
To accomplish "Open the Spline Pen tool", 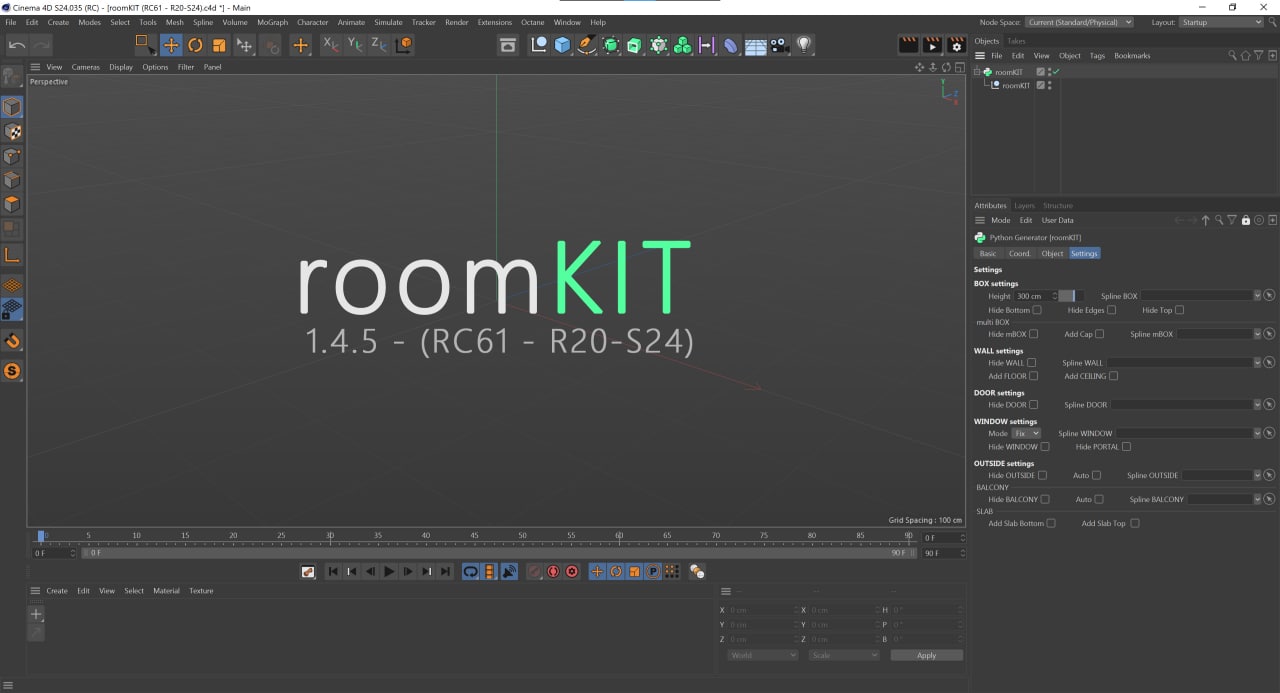I will click(x=587, y=45).
